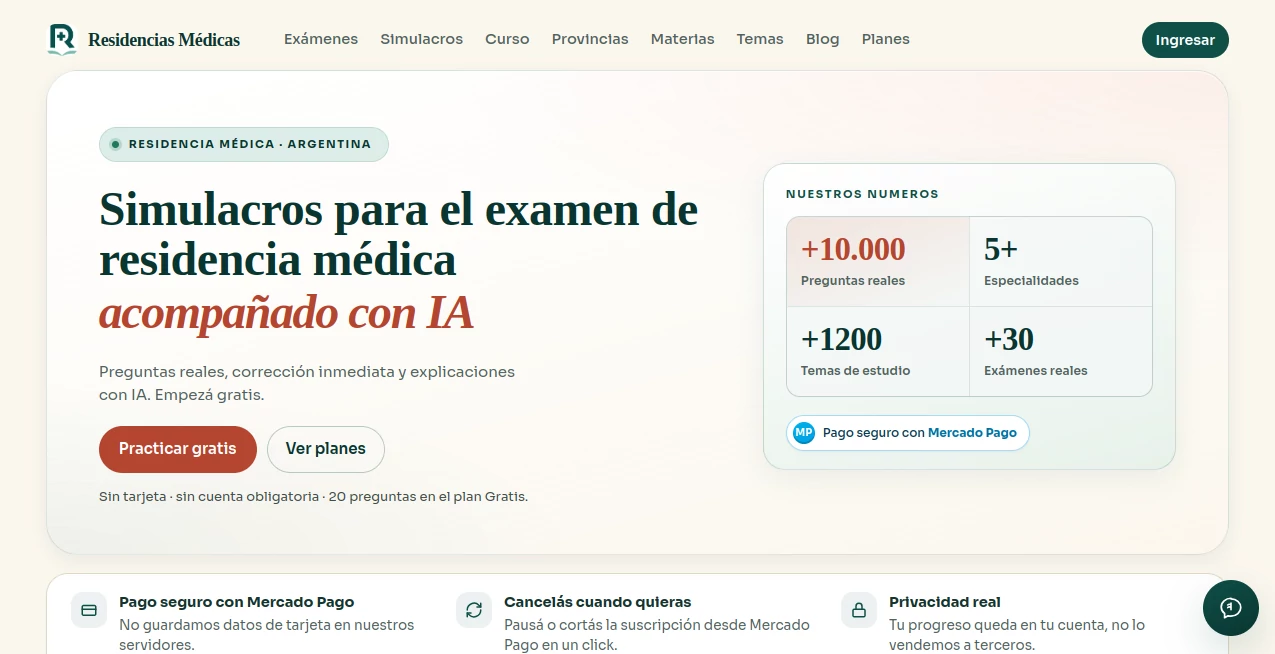Click the 'Pago seguro con Mercado Pago' feature title
Image resolution: width=1275 pixels, height=654 pixels.
236,602
